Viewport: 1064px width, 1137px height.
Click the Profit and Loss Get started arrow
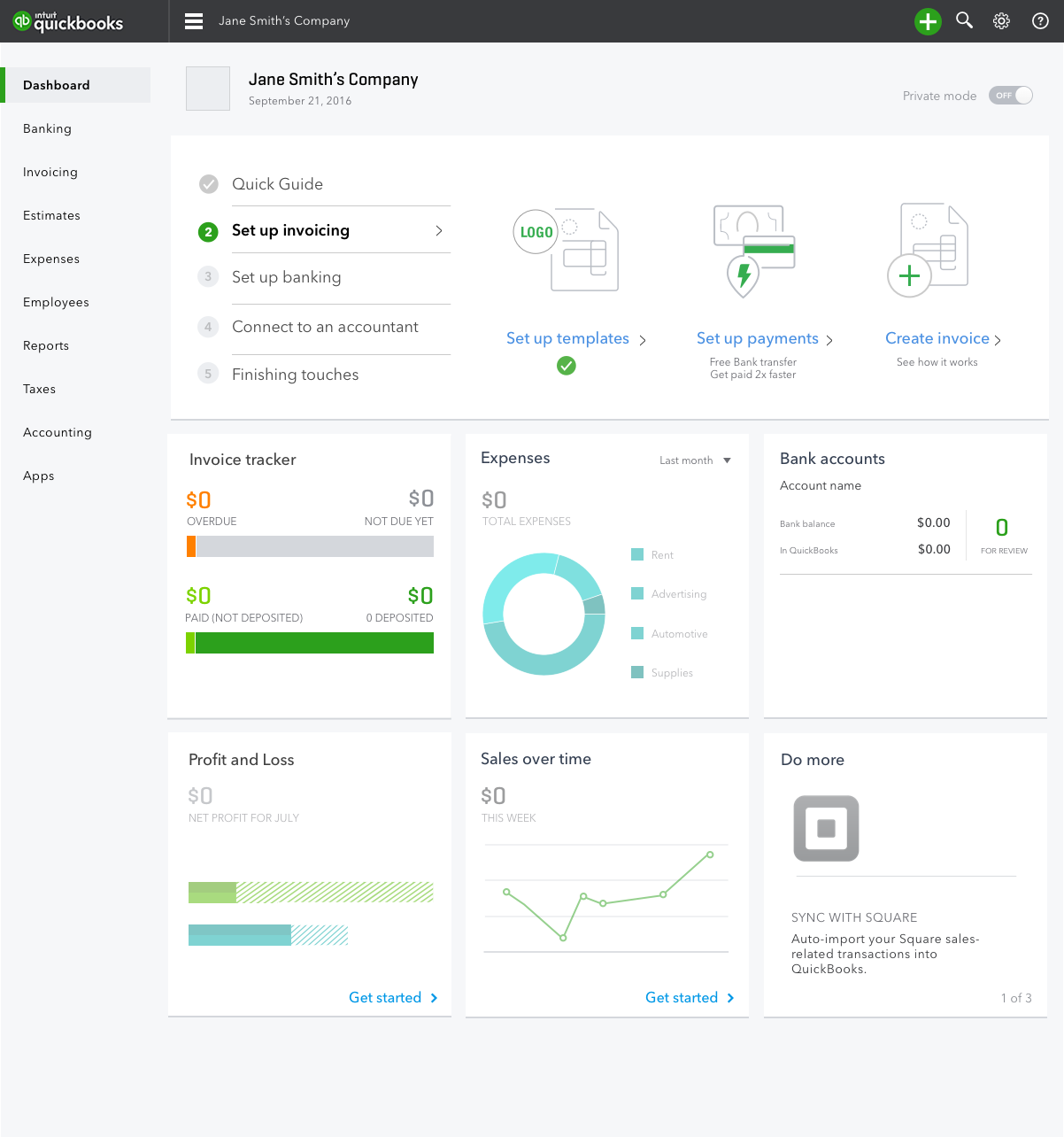tap(434, 998)
